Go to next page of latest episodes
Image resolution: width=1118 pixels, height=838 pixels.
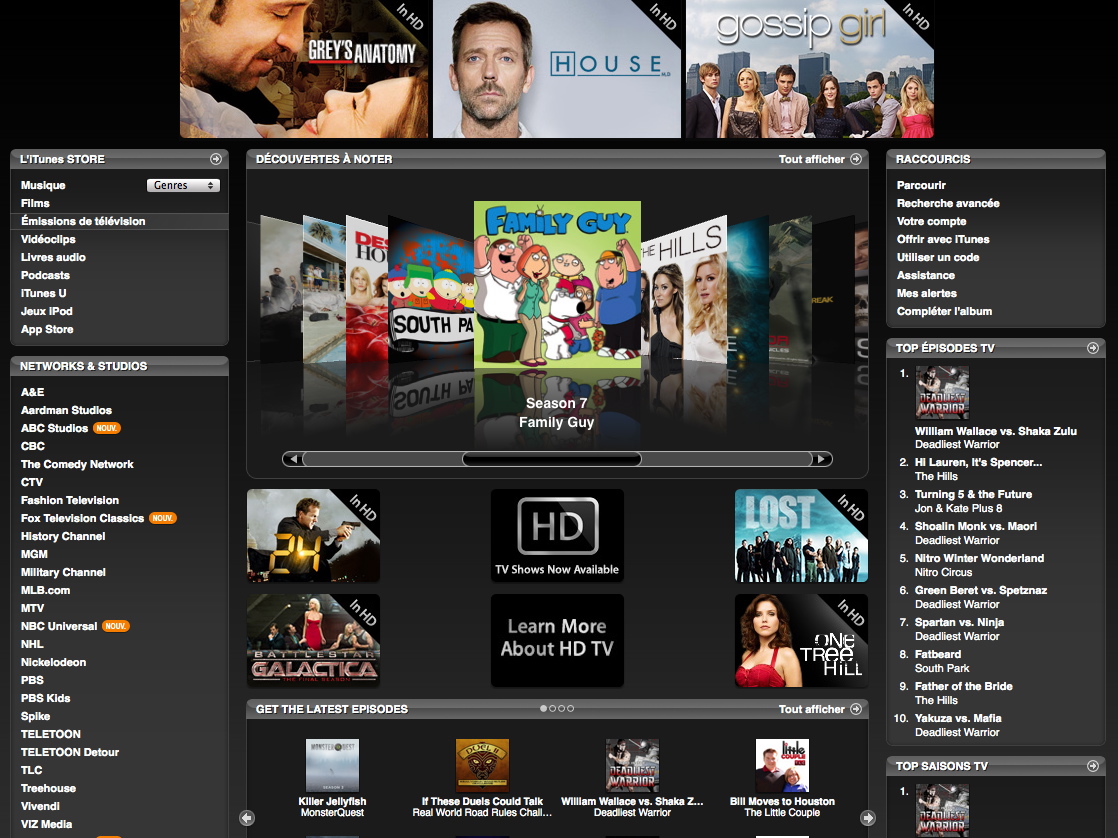(x=868, y=818)
